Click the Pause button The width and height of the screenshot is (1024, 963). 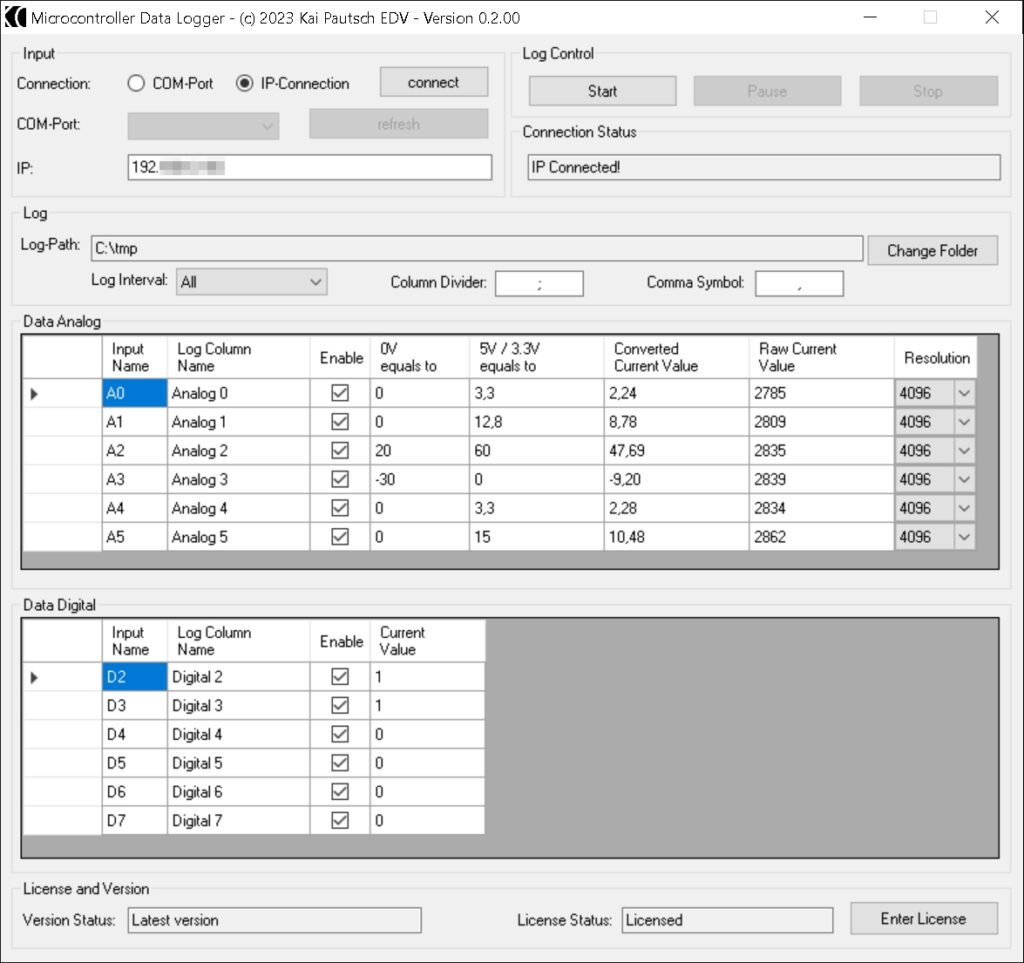click(x=767, y=91)
